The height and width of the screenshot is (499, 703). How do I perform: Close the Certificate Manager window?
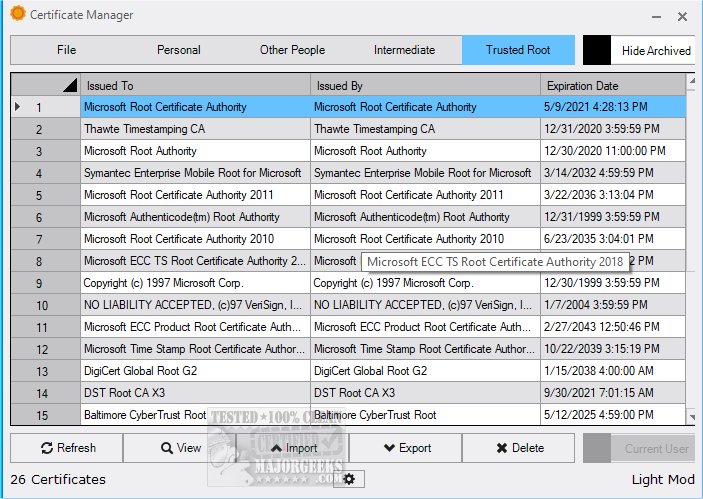point(682,17)
